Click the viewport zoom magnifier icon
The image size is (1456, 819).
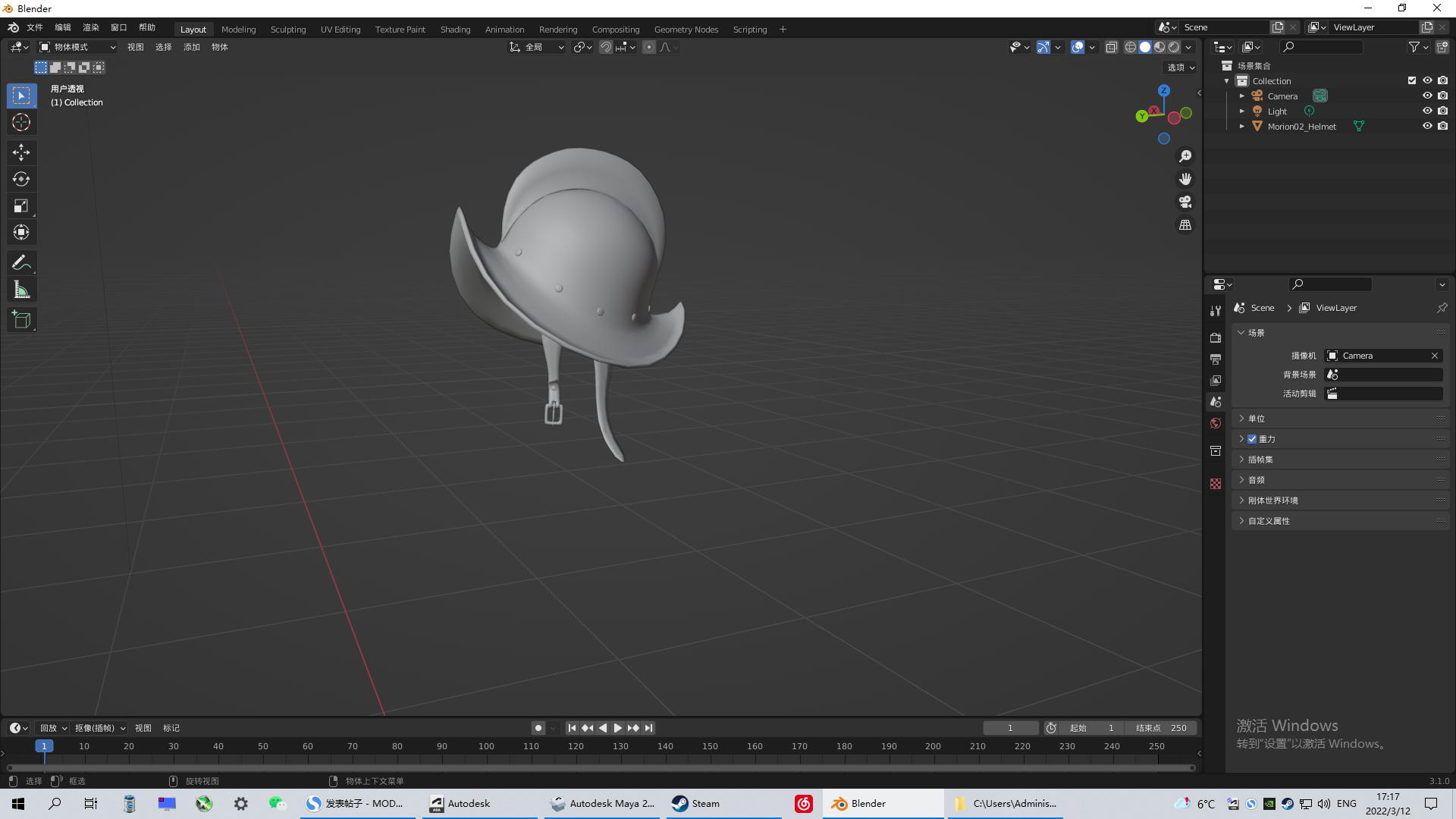pos(1185,156)
